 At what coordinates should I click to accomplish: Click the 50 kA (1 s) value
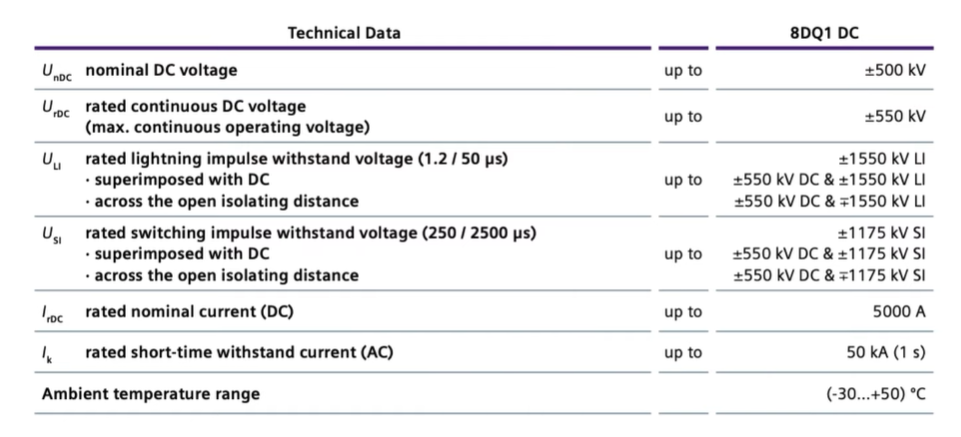point(886,352)
